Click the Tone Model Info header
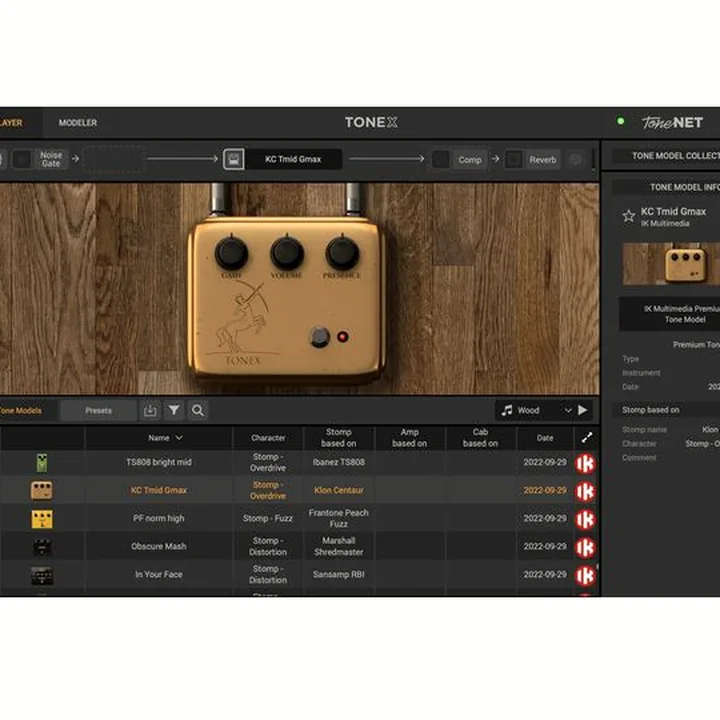Viewport: 720px width, 720px height. click(666, 187)
